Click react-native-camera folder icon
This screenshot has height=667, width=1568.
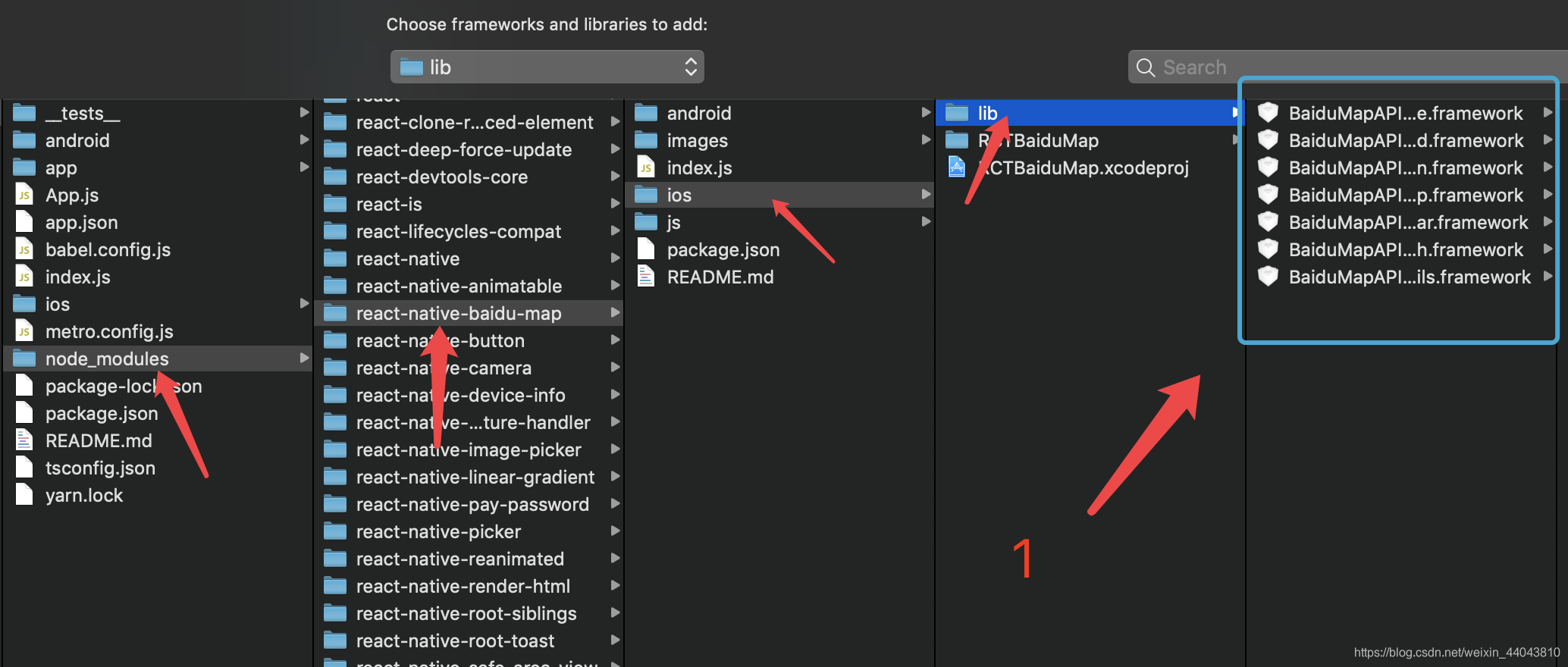335,368
